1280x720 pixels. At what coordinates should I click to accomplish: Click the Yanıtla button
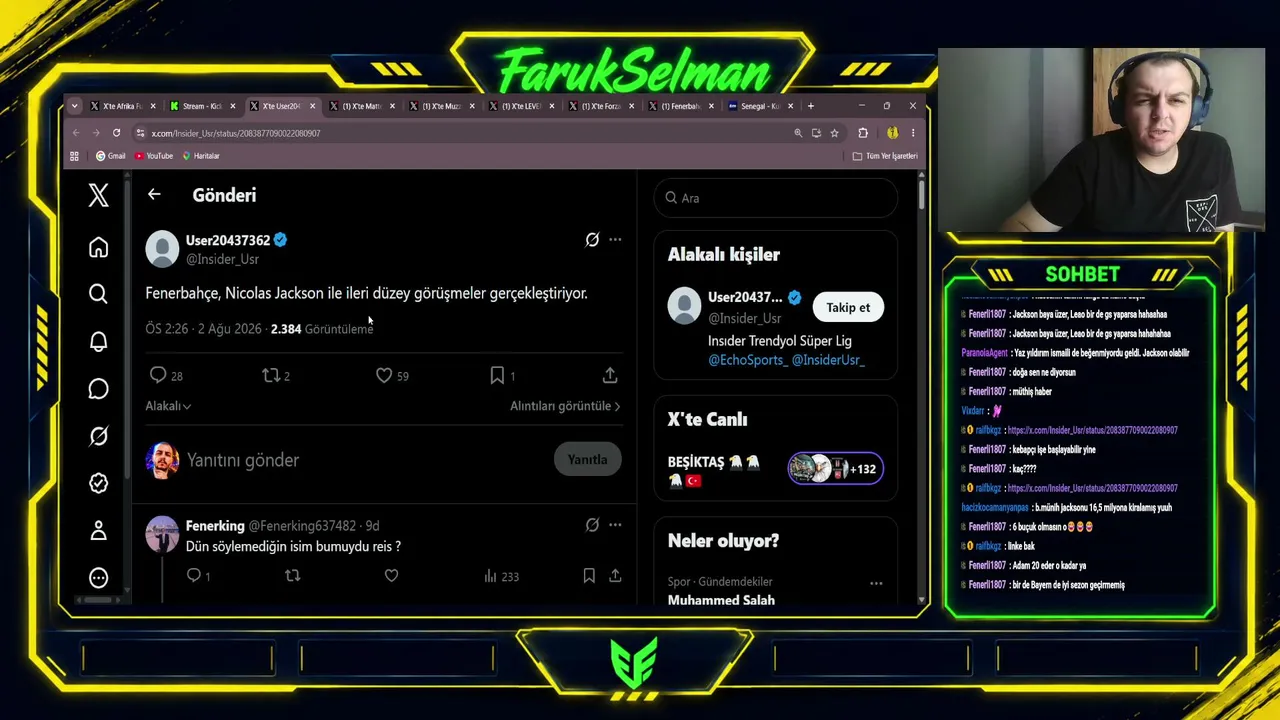587,460
